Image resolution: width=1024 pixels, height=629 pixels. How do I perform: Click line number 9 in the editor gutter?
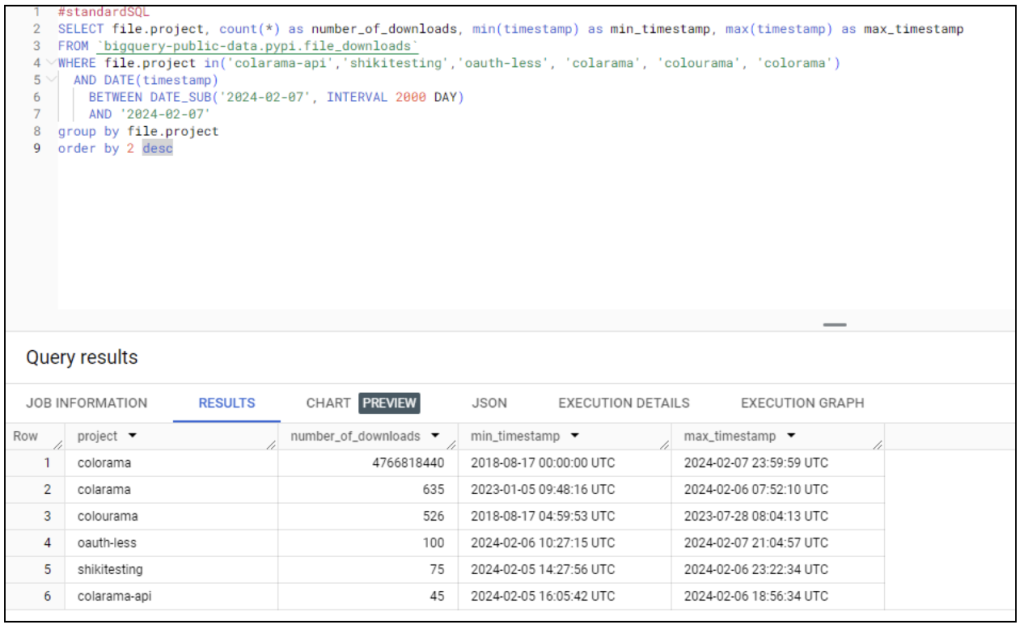37,148
